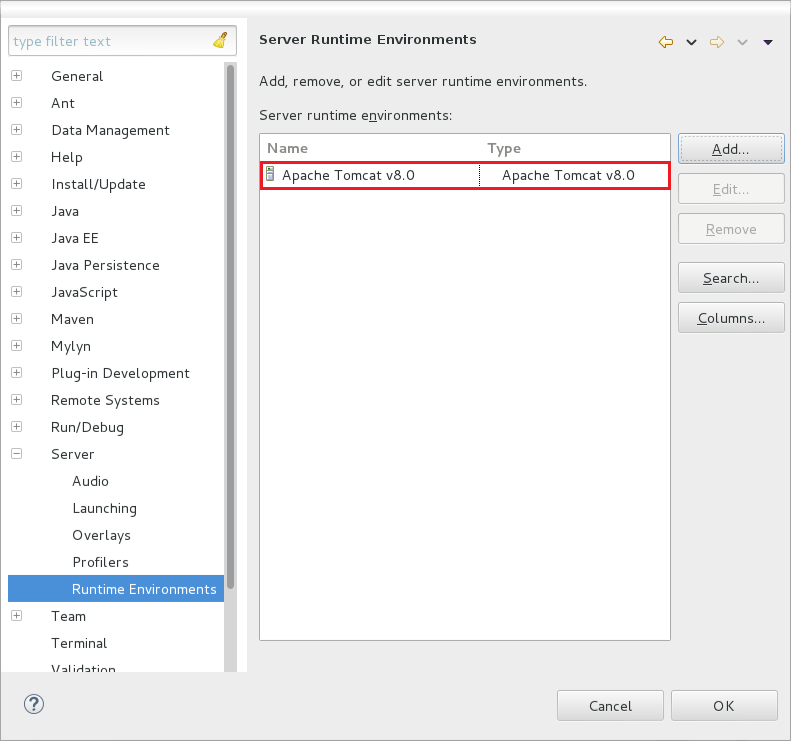The height and width of the screenshot is (741, 791).
Task: Select the Runtime Environments page
Action: click(x=144, y=589)
